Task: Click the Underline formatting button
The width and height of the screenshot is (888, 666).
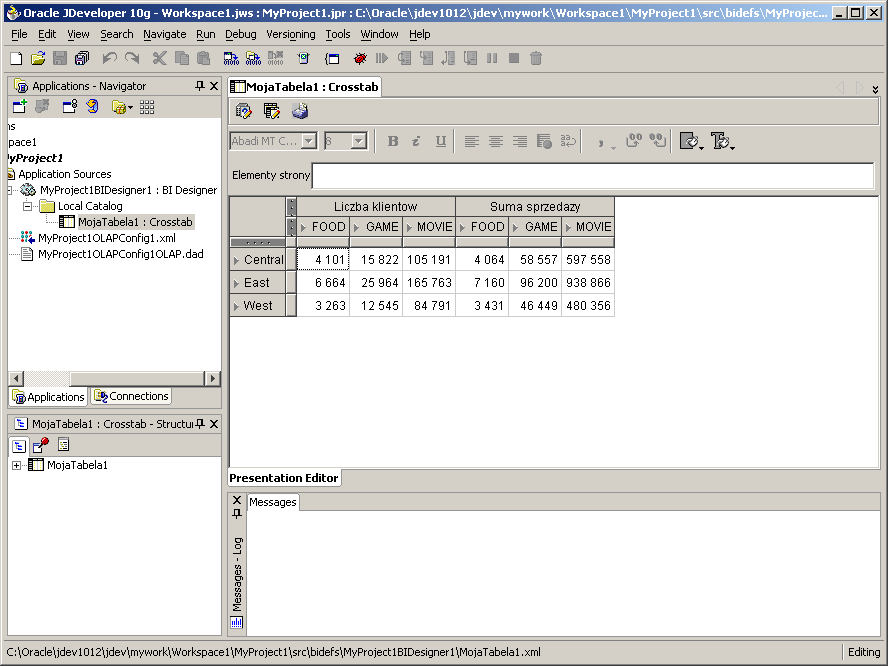Action: [x=441, y=141]
